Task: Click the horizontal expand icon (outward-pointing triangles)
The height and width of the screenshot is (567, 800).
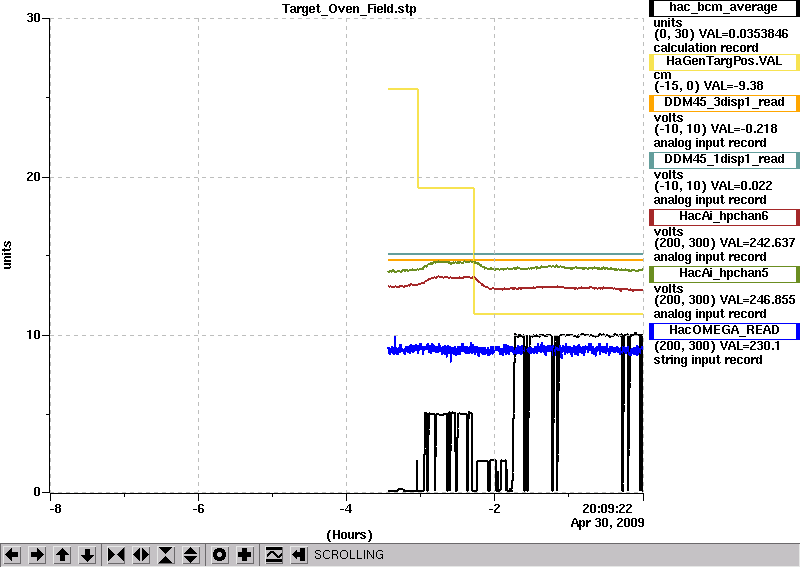Action: [141, 555]
